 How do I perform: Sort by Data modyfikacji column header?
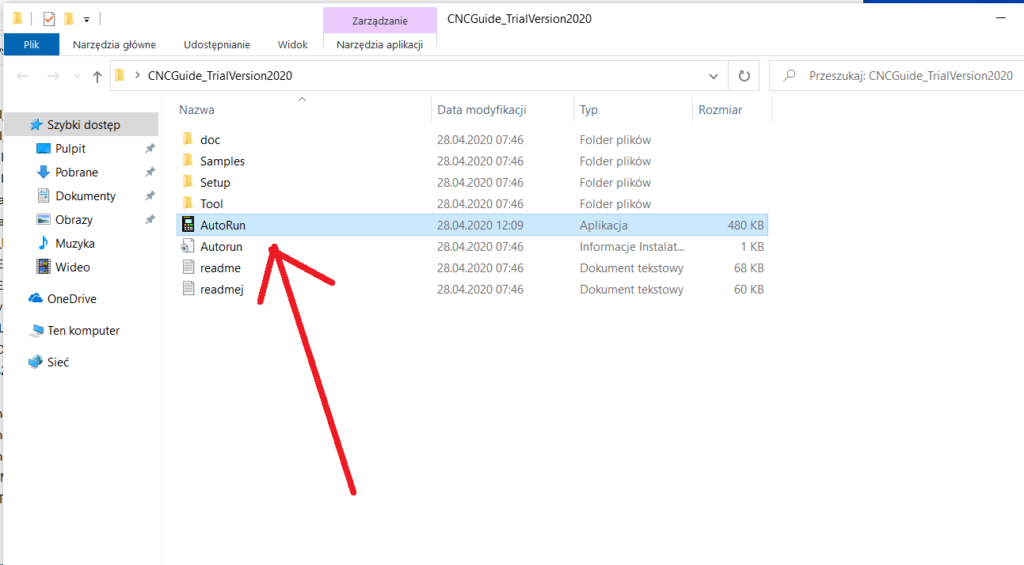click(x=482, y=110)
